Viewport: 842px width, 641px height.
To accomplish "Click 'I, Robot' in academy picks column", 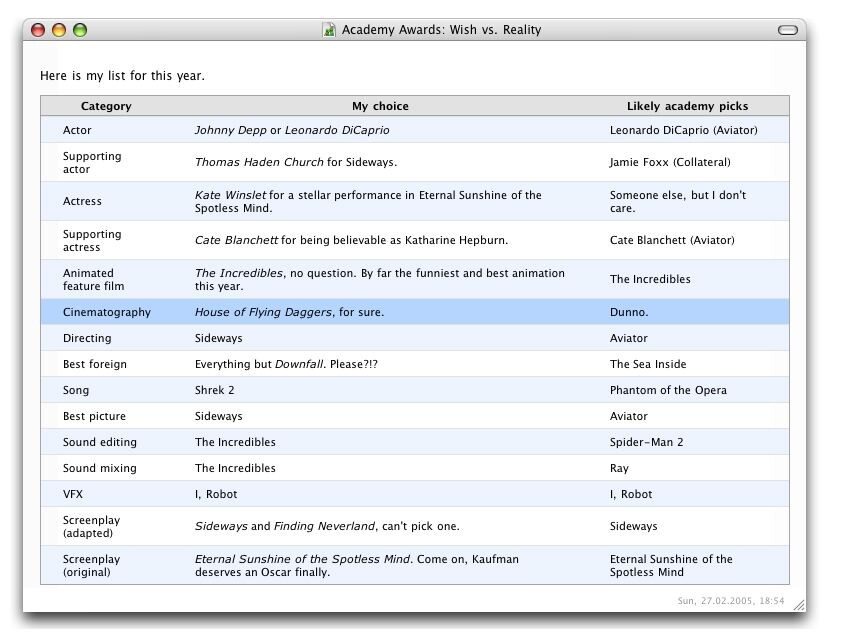I will pyautogui.click(x=631, y=494).
